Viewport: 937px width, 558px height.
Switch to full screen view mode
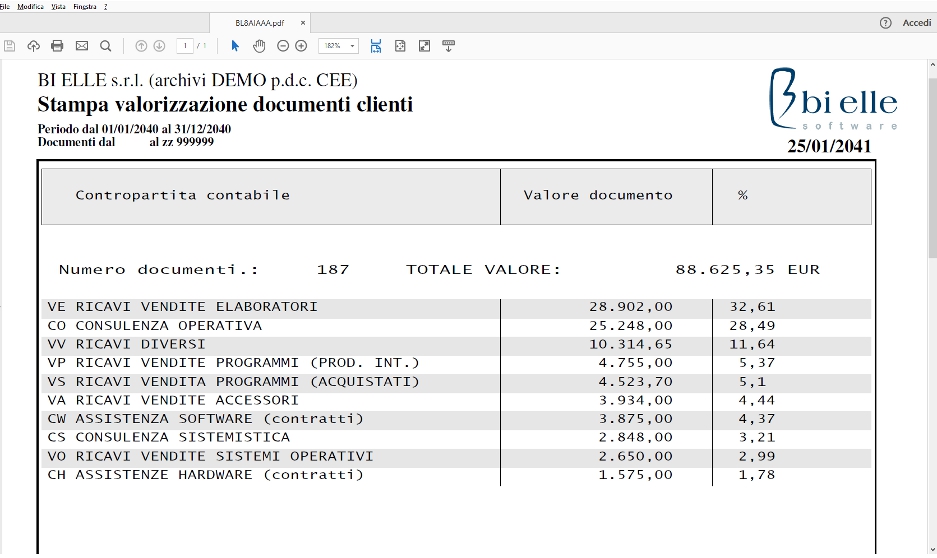[424, 46]
